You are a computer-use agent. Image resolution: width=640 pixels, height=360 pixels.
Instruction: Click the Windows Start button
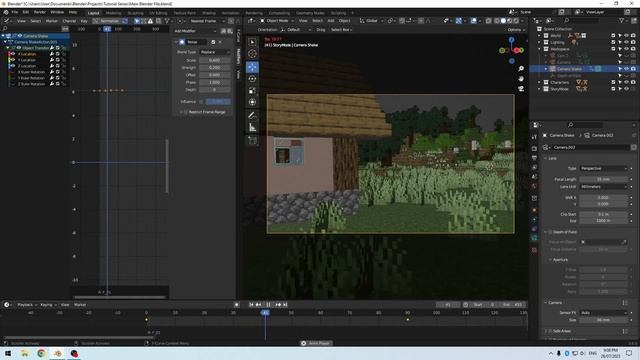tap(8, 353)
